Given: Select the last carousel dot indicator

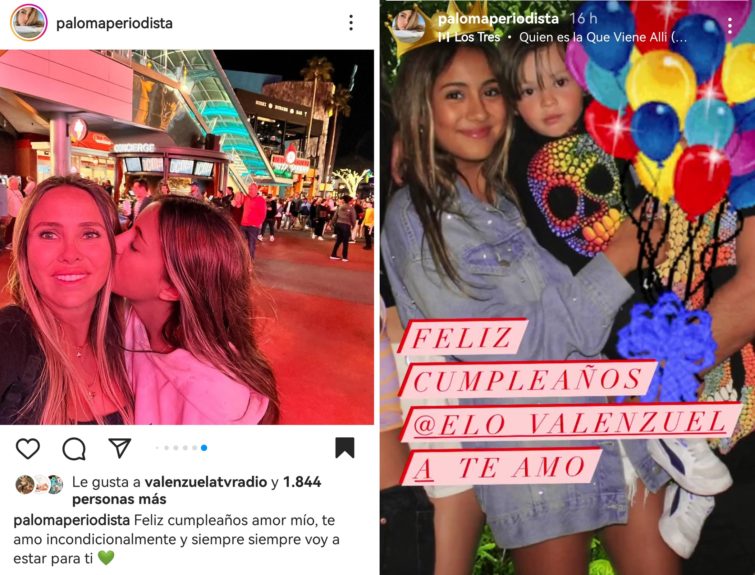Looking at the screenshot, I should (204, 448).
